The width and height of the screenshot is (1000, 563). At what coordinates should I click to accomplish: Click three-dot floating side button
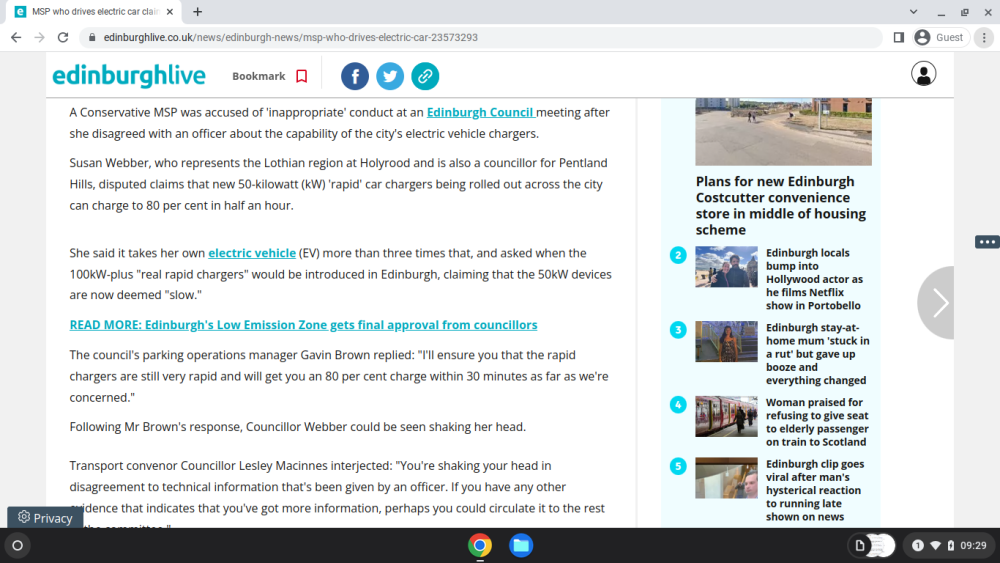987,242
